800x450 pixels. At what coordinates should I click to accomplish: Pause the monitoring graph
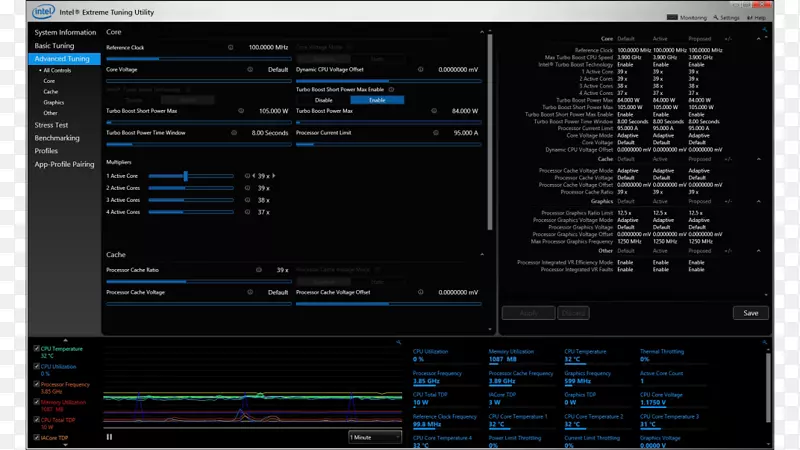(x=109, y=436)
